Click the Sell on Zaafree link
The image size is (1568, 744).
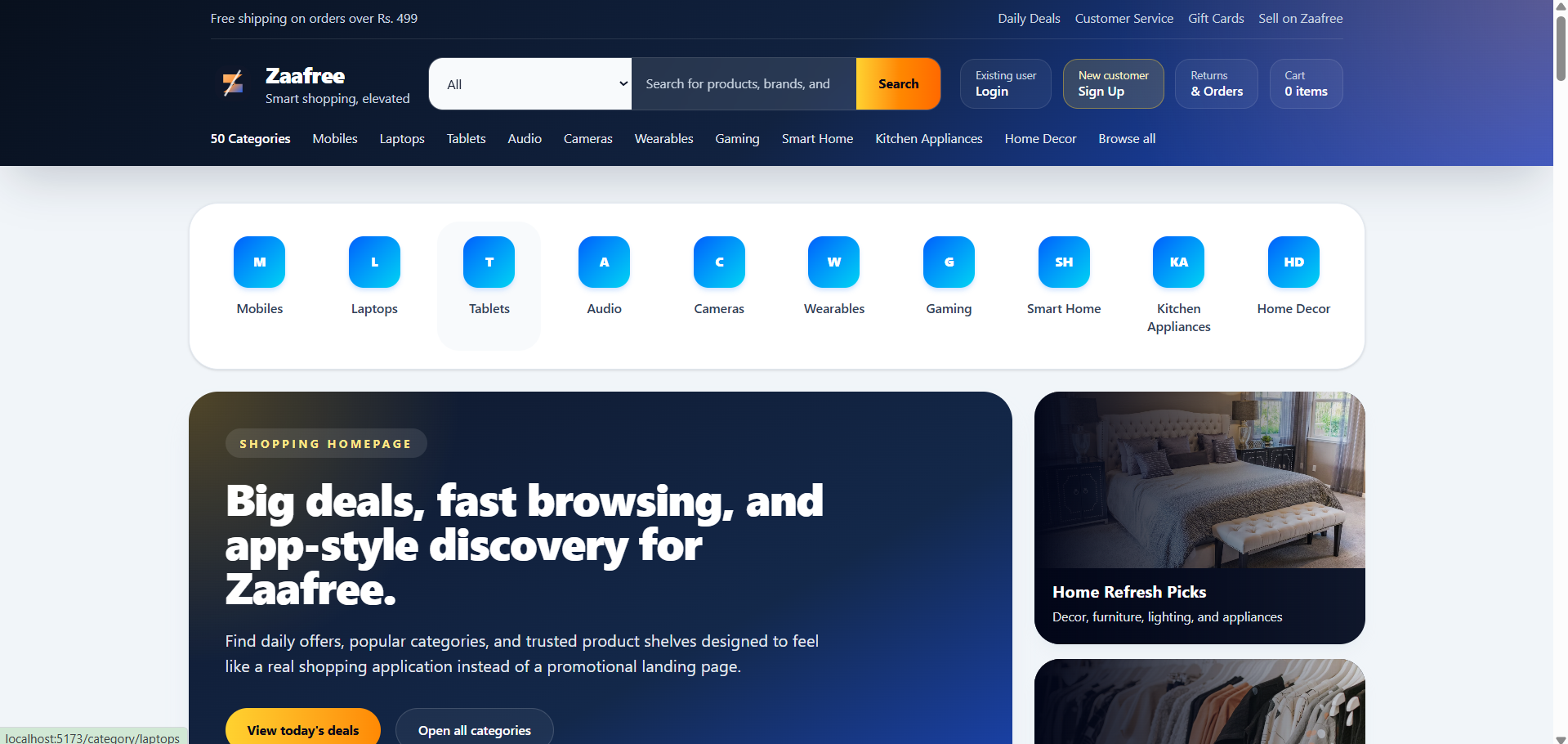(1299, 18)
